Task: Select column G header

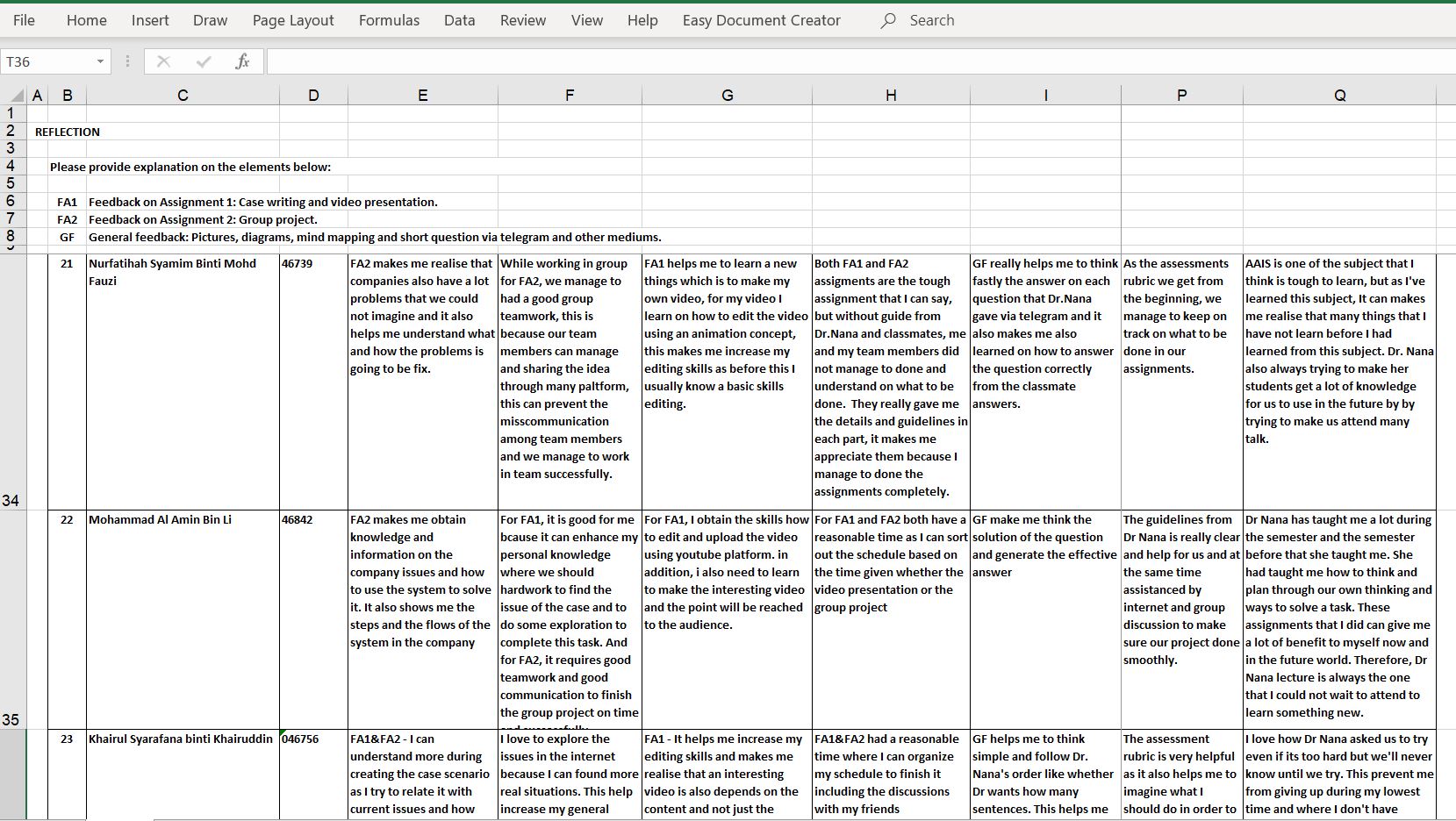Action: click(x=727, y=96)
